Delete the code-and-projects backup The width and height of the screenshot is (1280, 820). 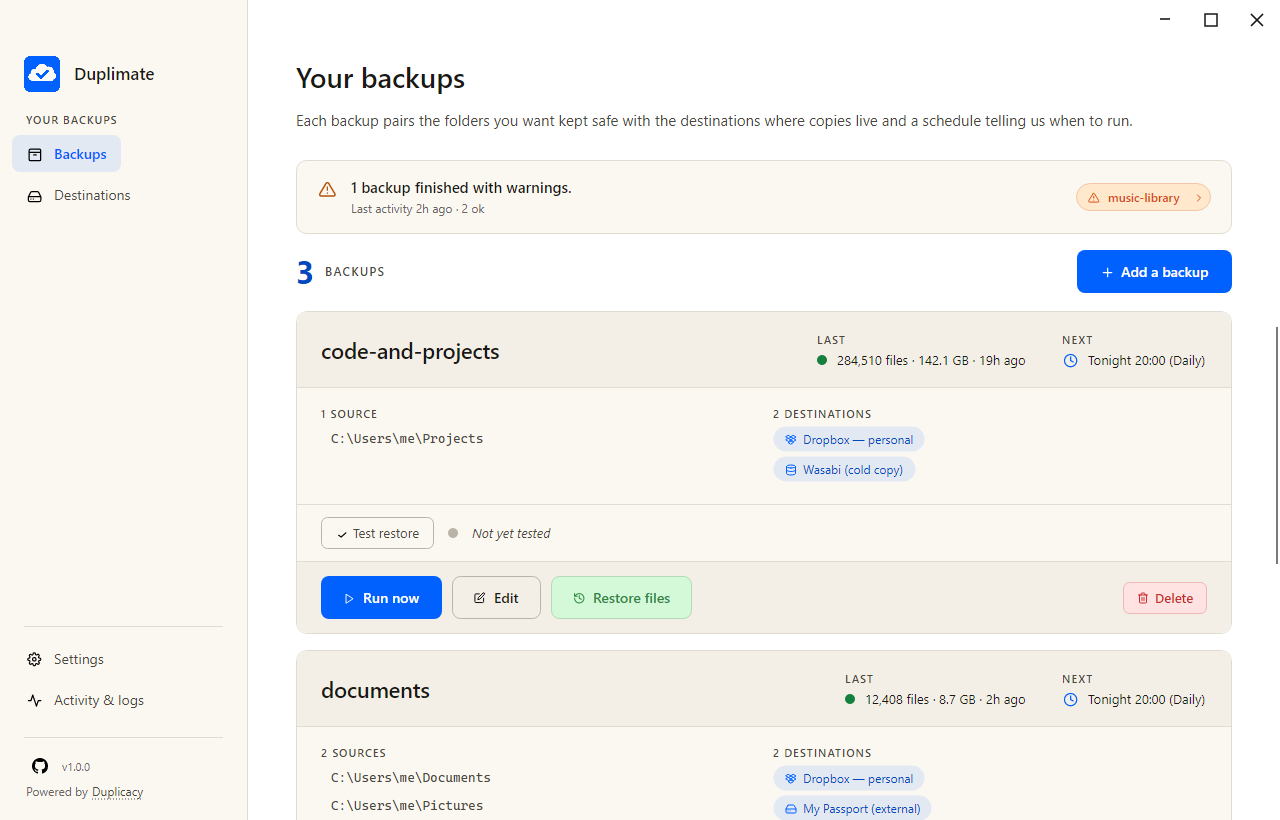pyautogui.click(x=1165, y=598)
